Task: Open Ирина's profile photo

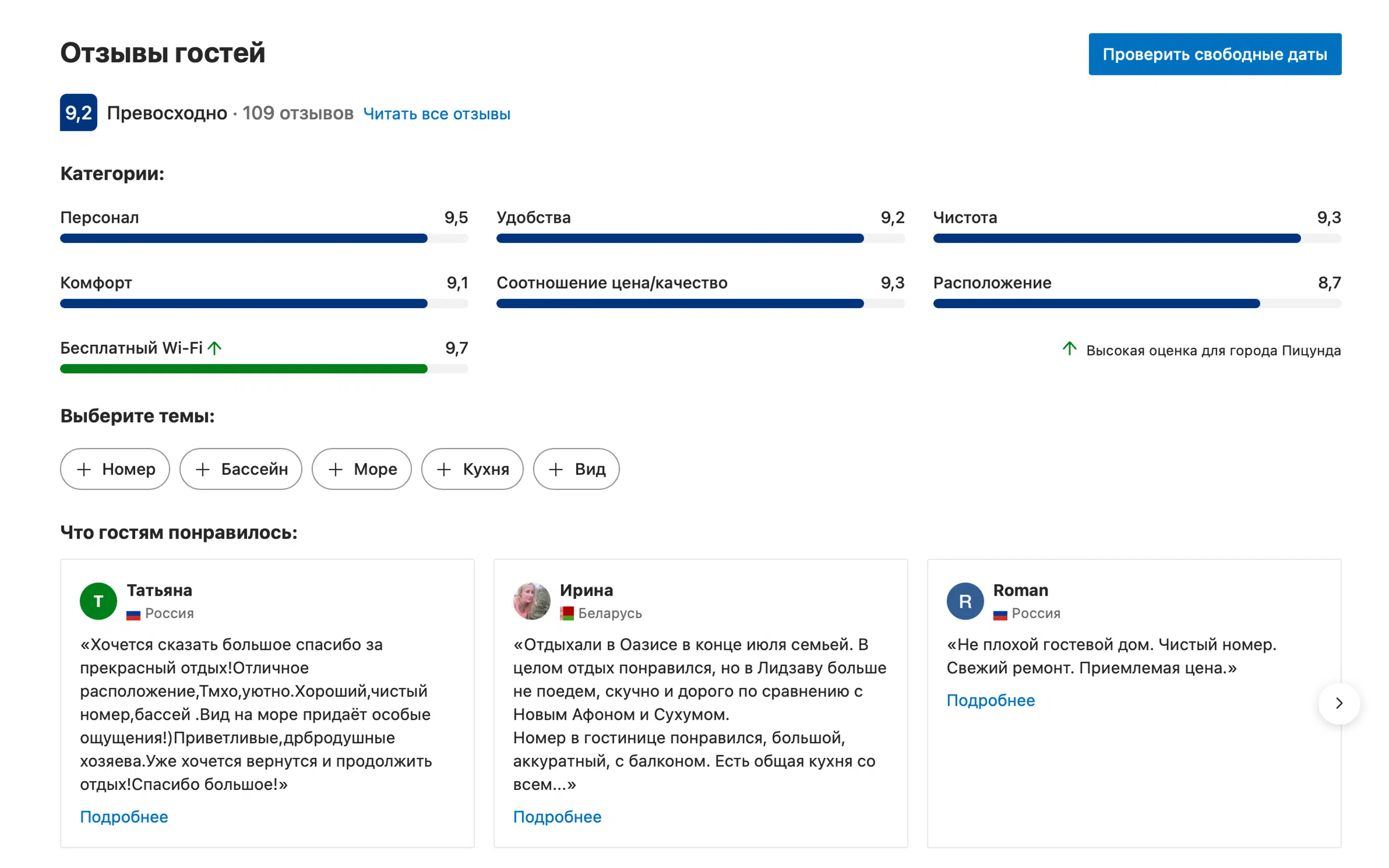Action: click(532, 601)
